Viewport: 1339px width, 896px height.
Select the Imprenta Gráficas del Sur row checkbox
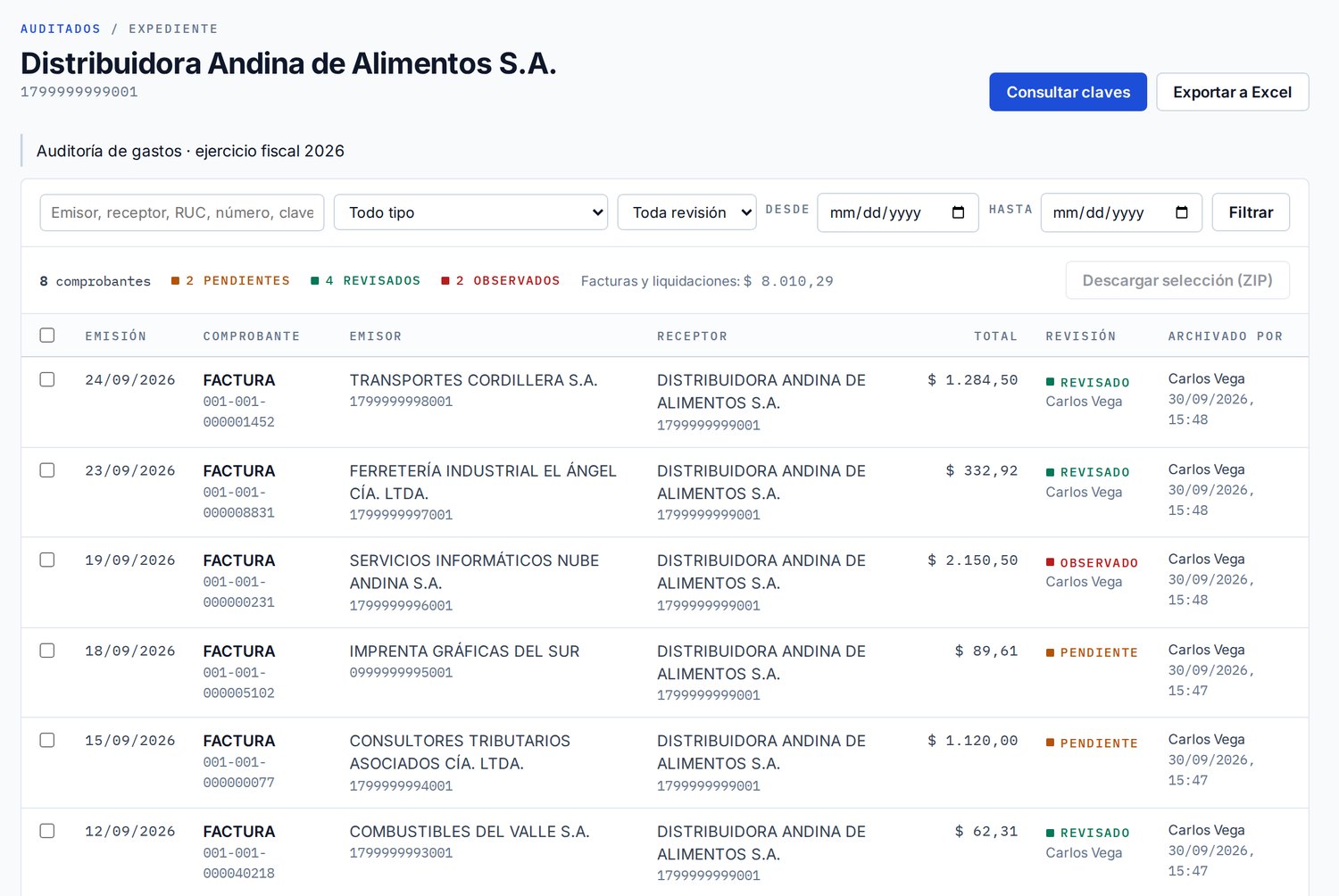pyautogui.click(x=47, y=651)
